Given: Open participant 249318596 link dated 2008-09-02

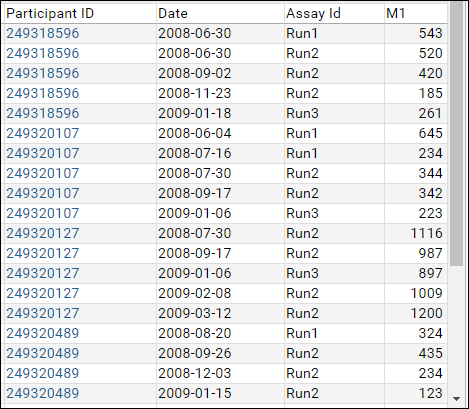Looking at the screenshot, I should (x=43, y=73).
